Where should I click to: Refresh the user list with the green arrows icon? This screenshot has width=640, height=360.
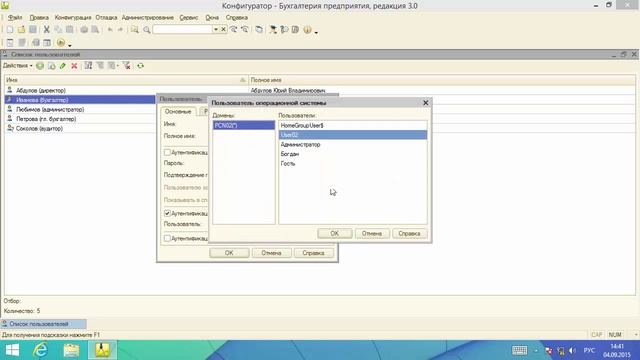pos(140,66)
